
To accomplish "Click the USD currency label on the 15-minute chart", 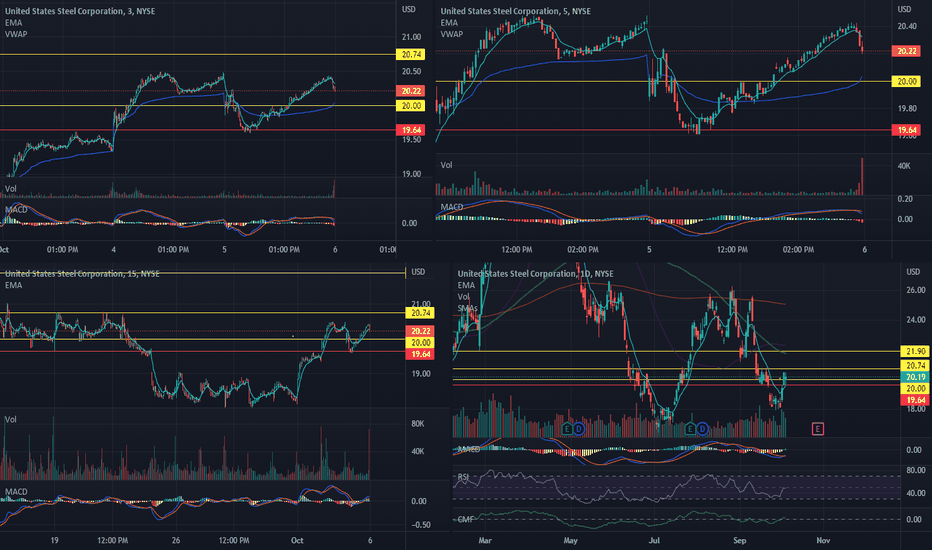I will 418,272.
